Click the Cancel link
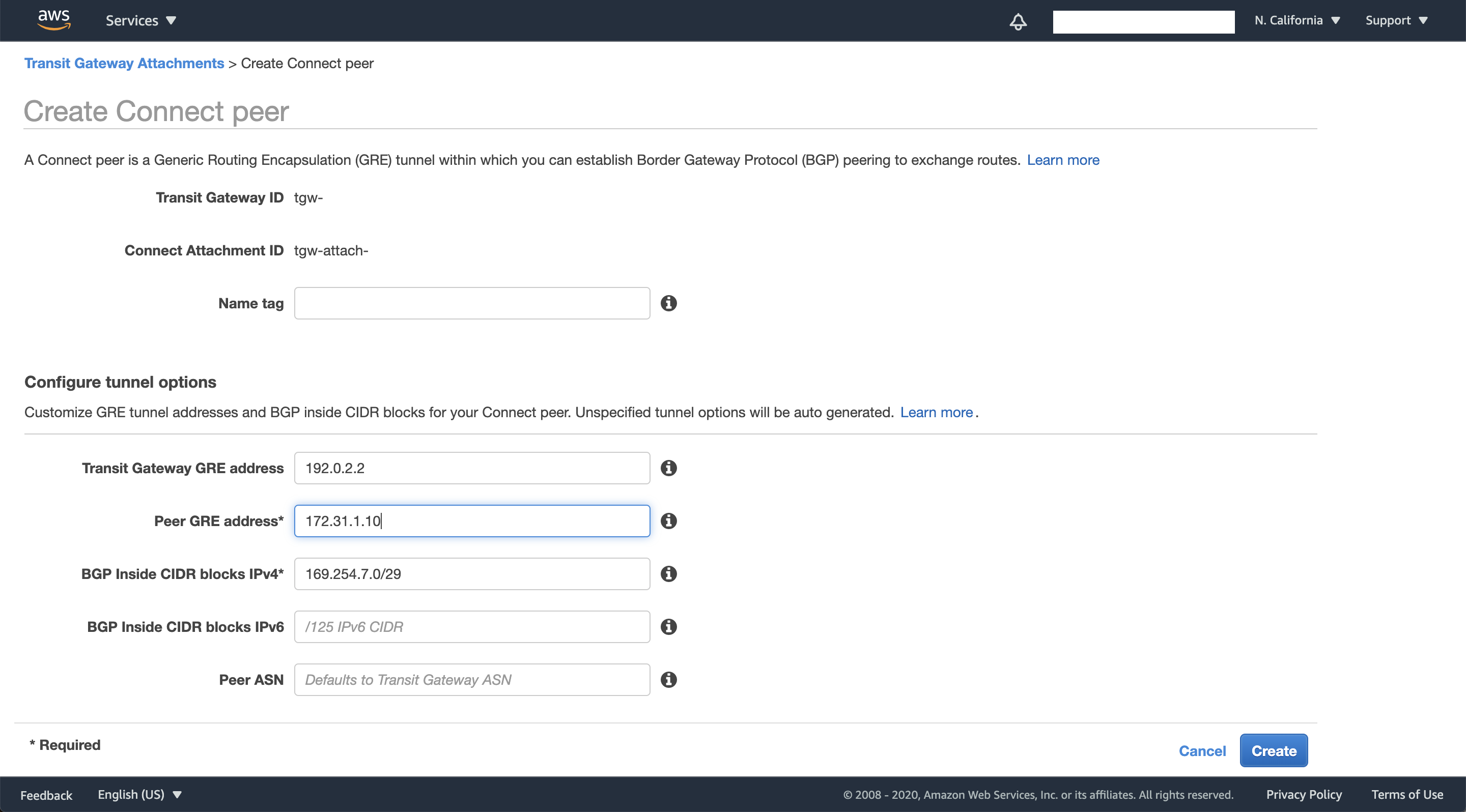Viewport: 1466px width, 812px height. pos(1202,750)
